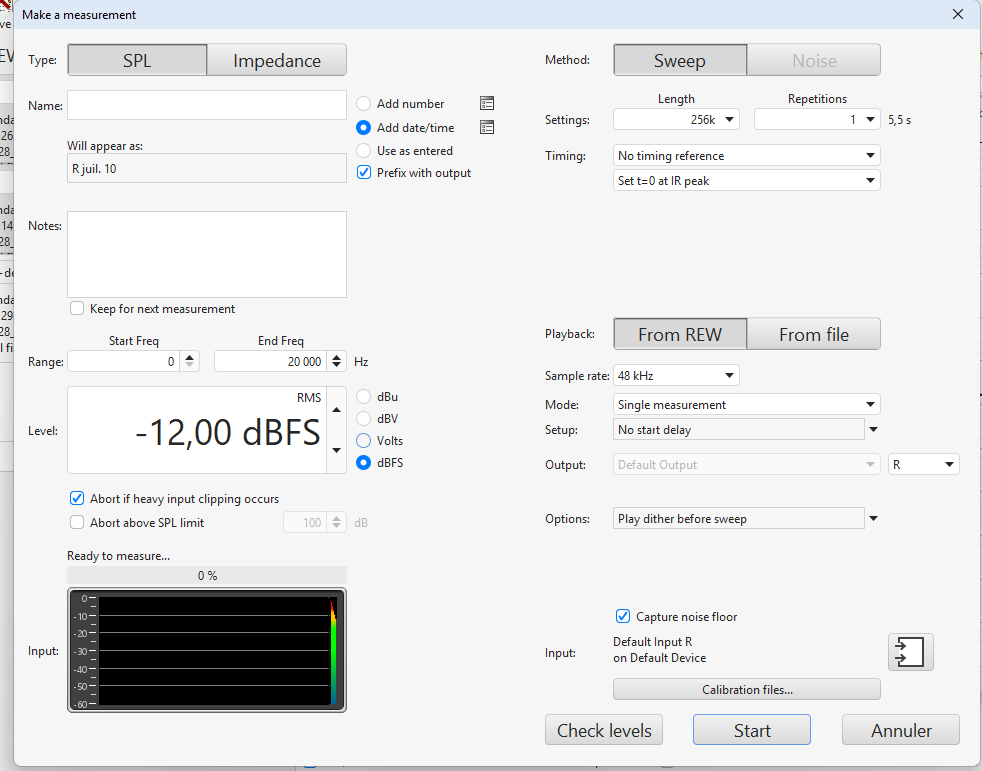The width and height of the screenshot is (982, 771).
Task: Click the Will appear as field
Action: pyautogui.click(x=207, y=168)
